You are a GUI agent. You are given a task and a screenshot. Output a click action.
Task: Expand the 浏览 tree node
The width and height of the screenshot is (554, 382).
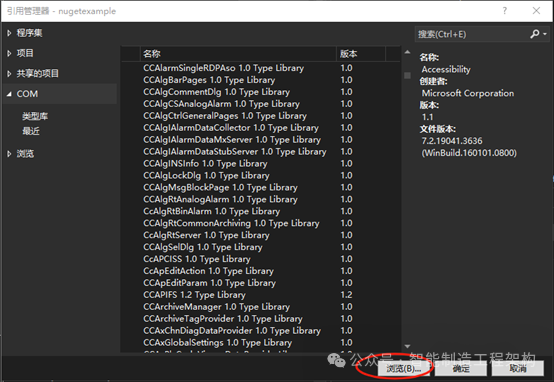pyautogui.click(x=9, y=154)
